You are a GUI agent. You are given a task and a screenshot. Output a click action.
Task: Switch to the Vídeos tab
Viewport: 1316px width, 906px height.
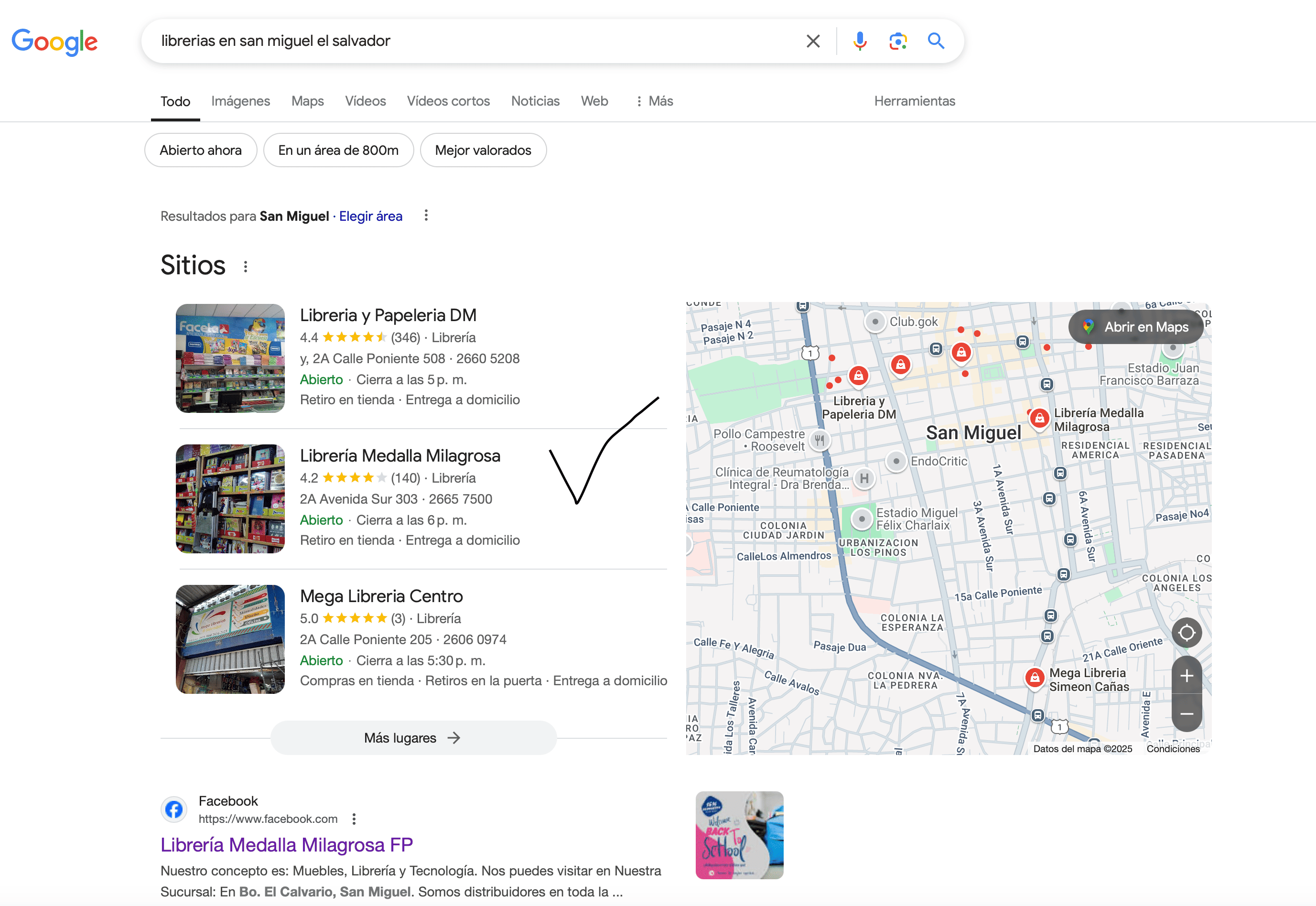coord(365,101)
